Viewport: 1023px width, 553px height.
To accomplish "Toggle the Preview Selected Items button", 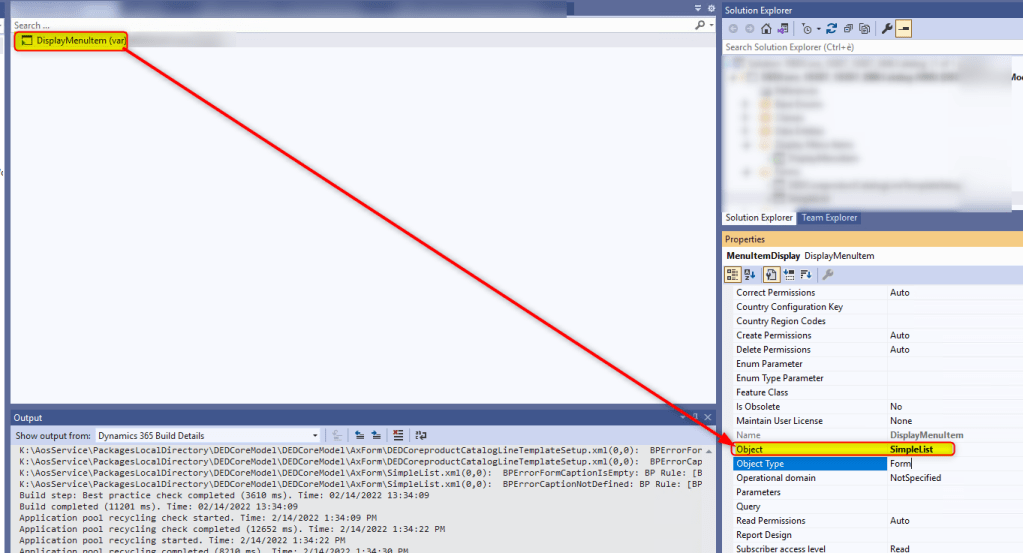I will point(903,29).
